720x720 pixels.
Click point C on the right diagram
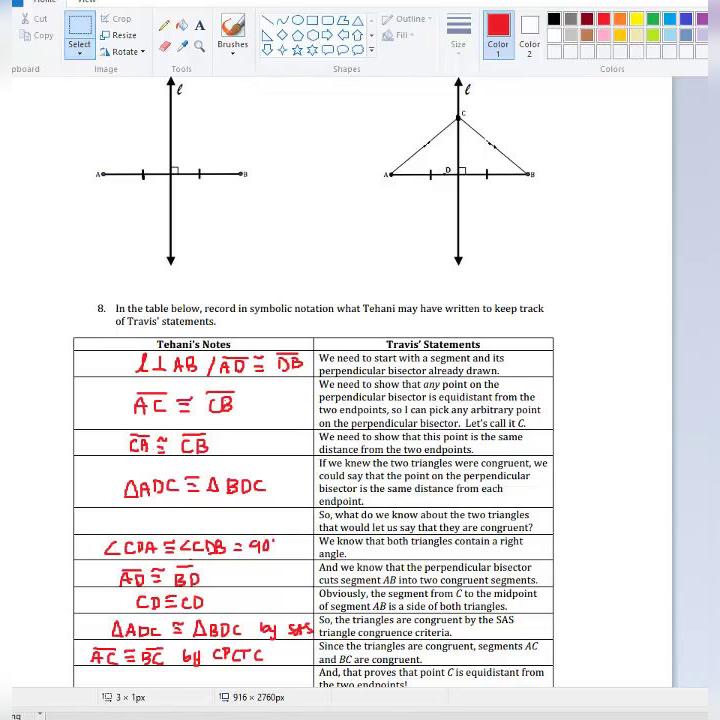[x=458, y=118]
